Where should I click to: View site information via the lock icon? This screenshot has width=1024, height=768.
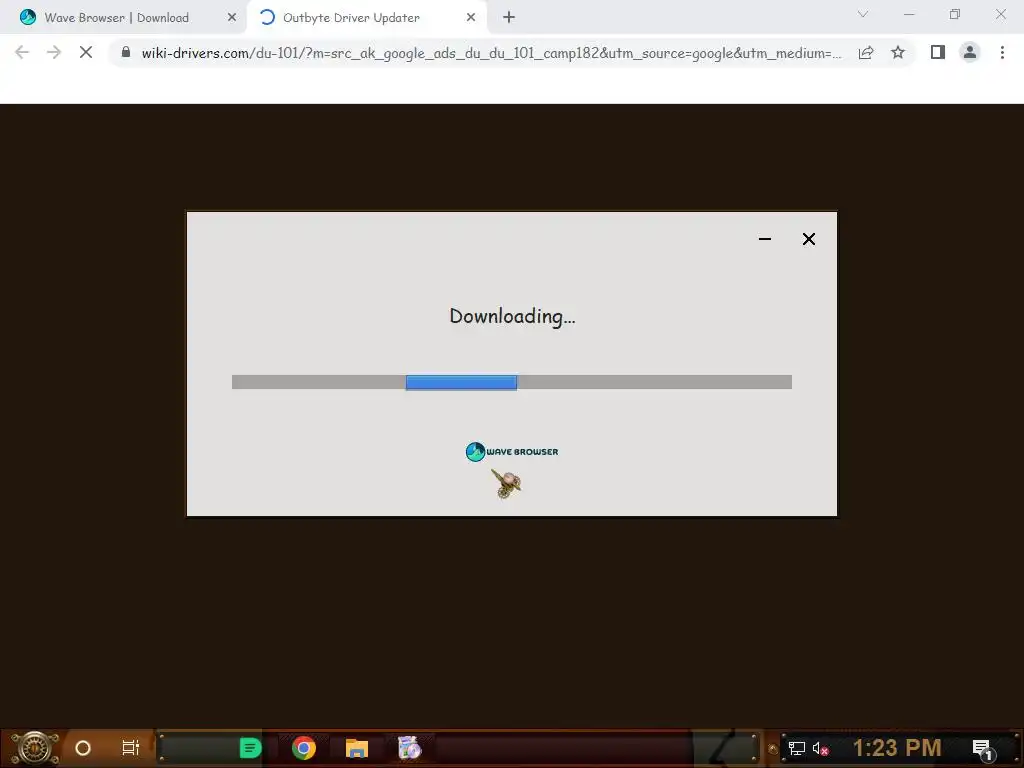pyautogui.click(x=126, y=52)
